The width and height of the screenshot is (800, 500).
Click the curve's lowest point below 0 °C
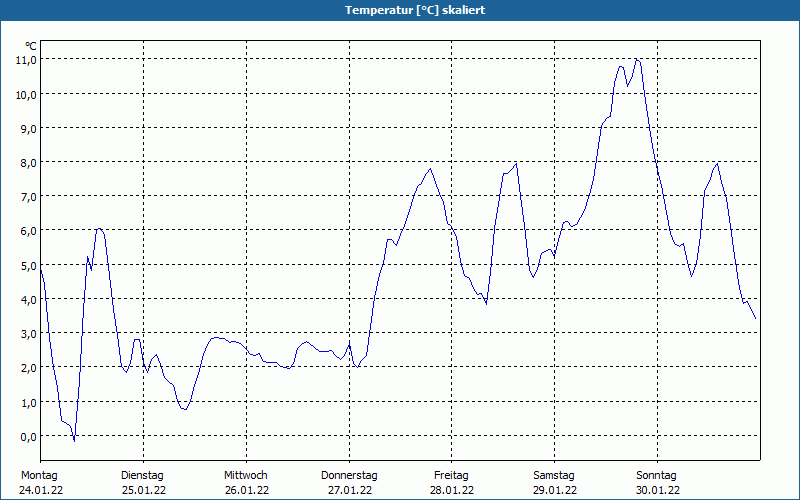(x=74, y=440)
